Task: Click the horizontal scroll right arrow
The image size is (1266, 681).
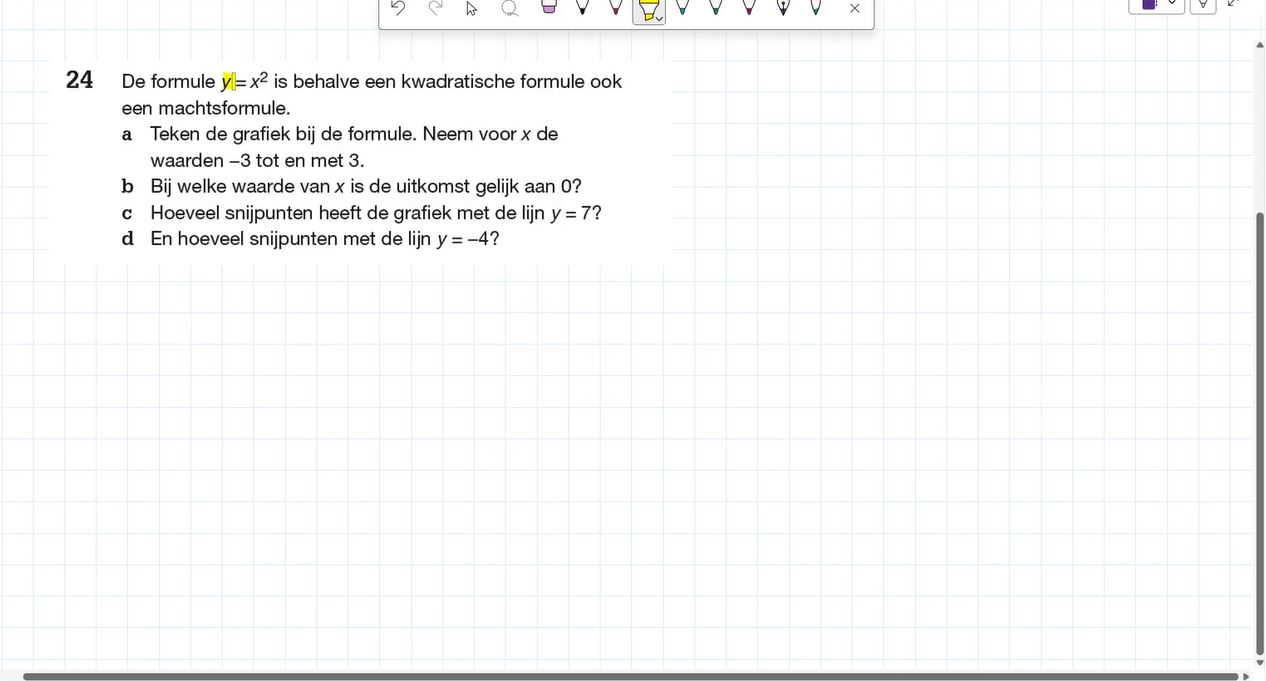Action: [1246, 677]
